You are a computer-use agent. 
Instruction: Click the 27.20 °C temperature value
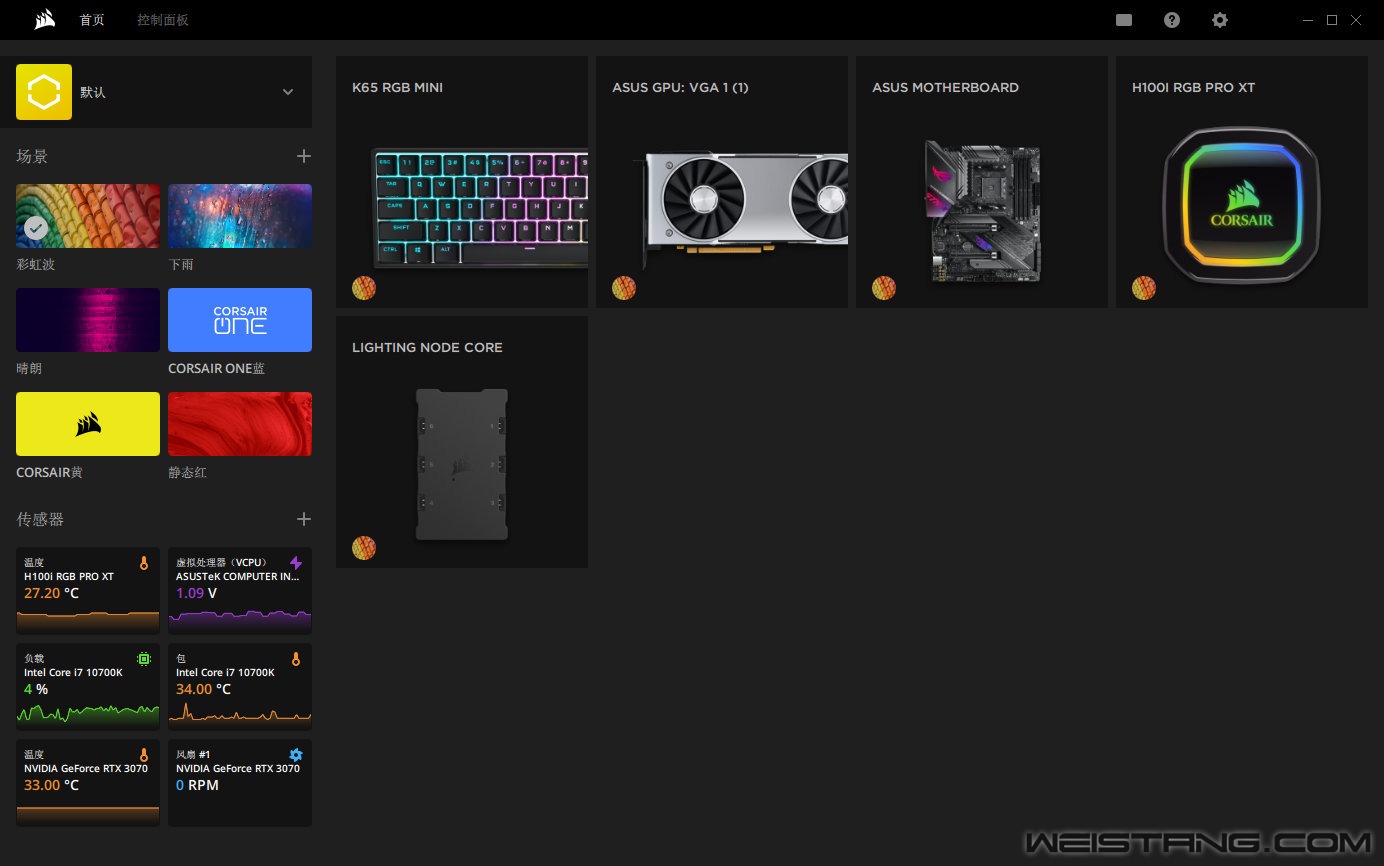tap(52, 593)
